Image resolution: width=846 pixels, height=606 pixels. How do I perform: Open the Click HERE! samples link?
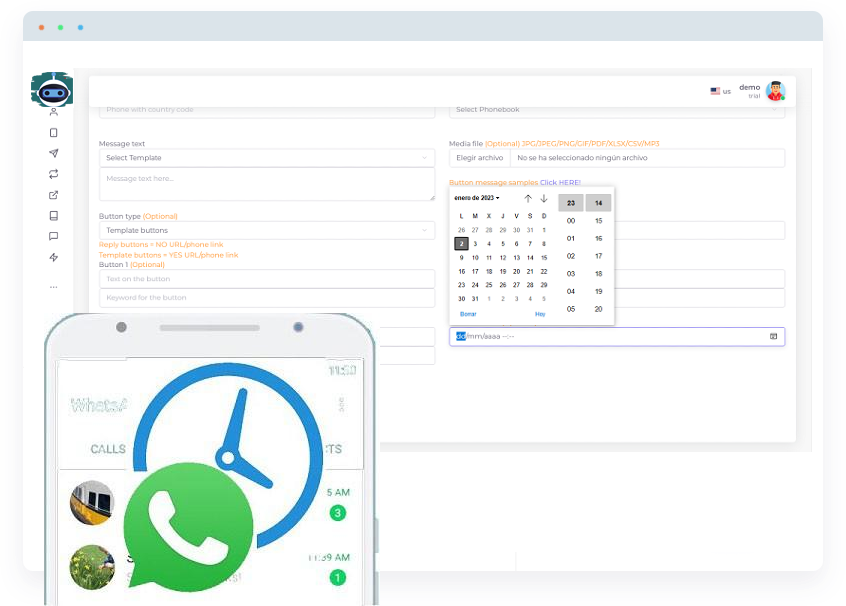[560, 182]
